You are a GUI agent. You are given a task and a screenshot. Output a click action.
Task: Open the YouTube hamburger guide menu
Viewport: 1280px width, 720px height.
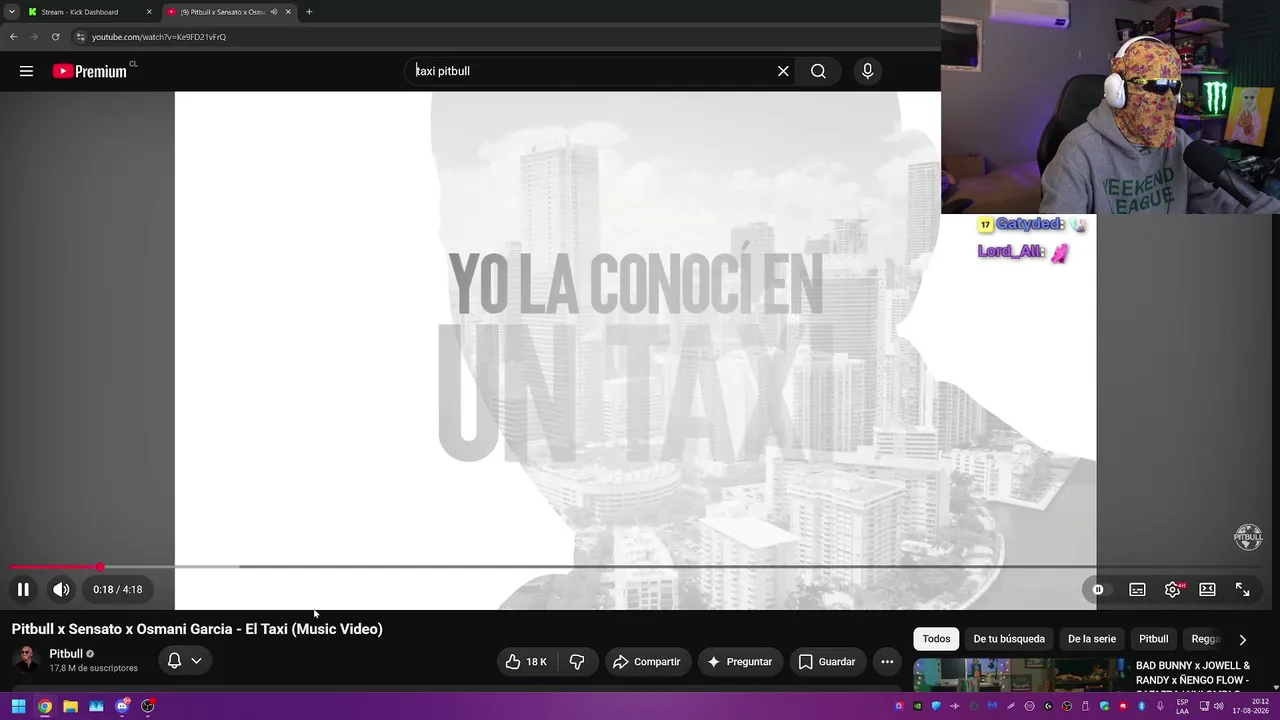coord(26,71)
